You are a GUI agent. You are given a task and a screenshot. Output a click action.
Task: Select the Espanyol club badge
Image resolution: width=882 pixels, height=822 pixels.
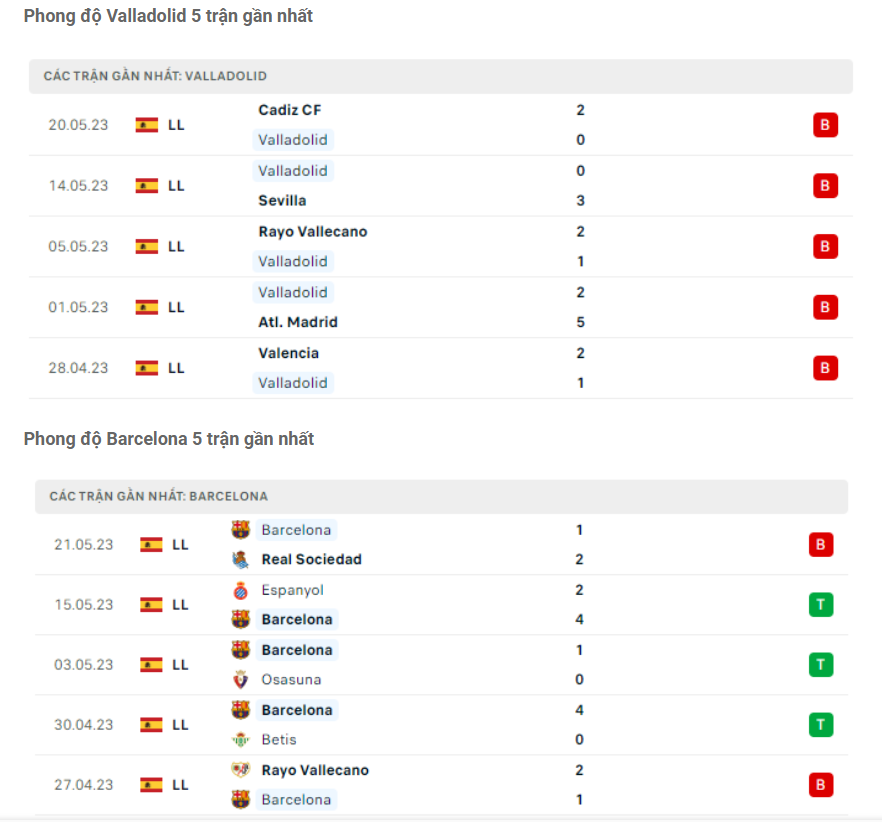tap(240, 590)
